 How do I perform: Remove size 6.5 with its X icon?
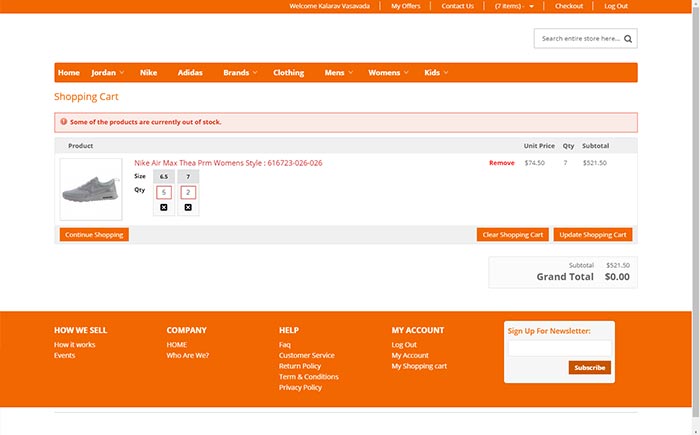(164, 207)
